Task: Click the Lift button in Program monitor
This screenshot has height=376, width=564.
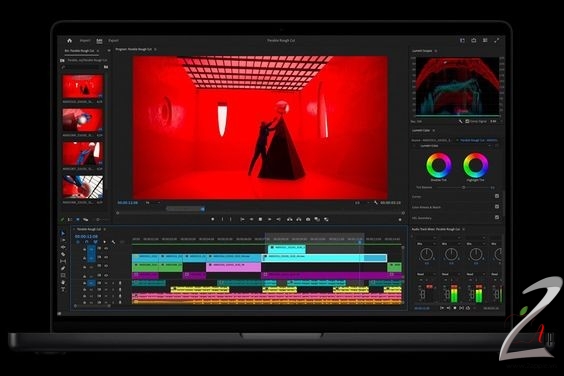Action: click(x=290, y=219)
